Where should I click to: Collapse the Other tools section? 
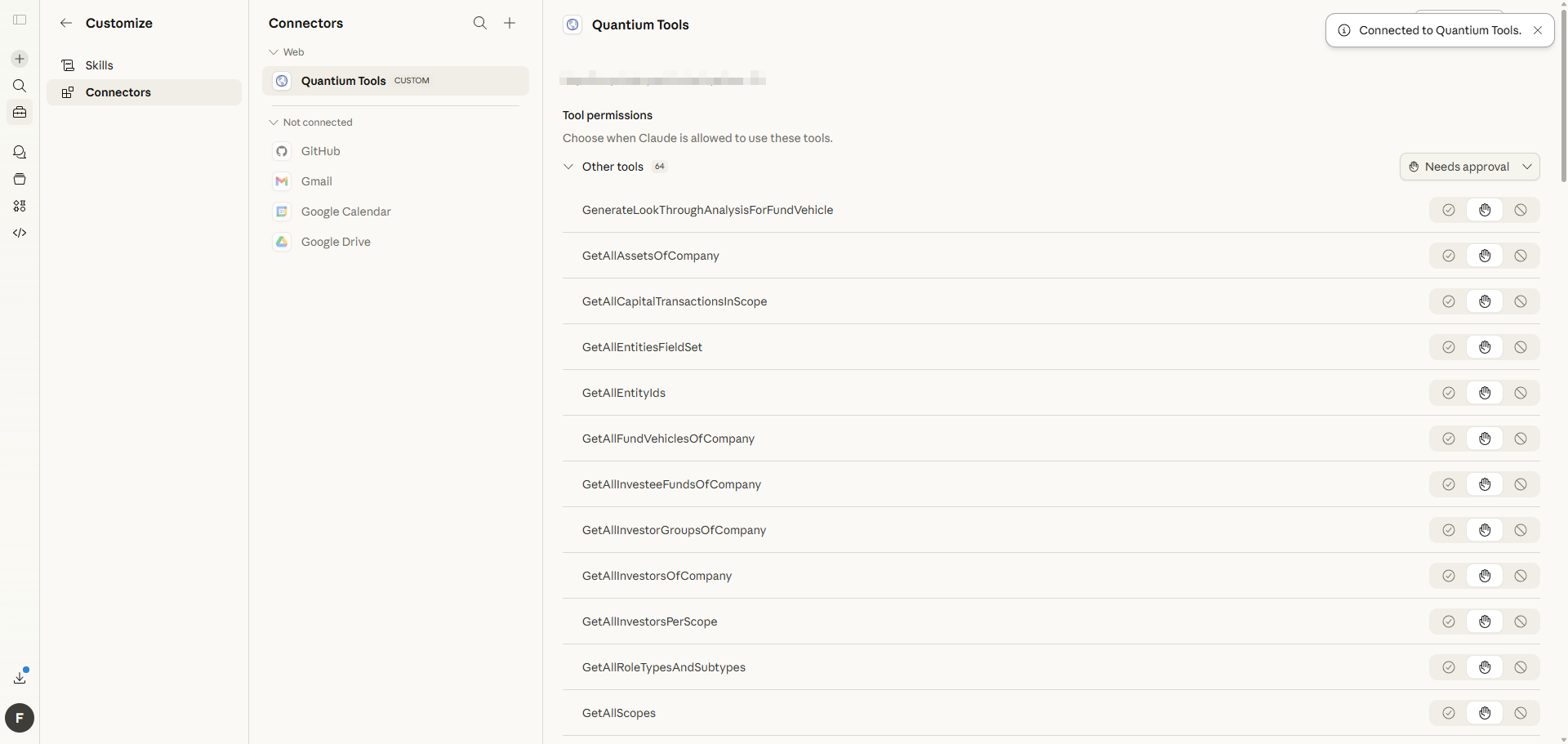point(568,167)
